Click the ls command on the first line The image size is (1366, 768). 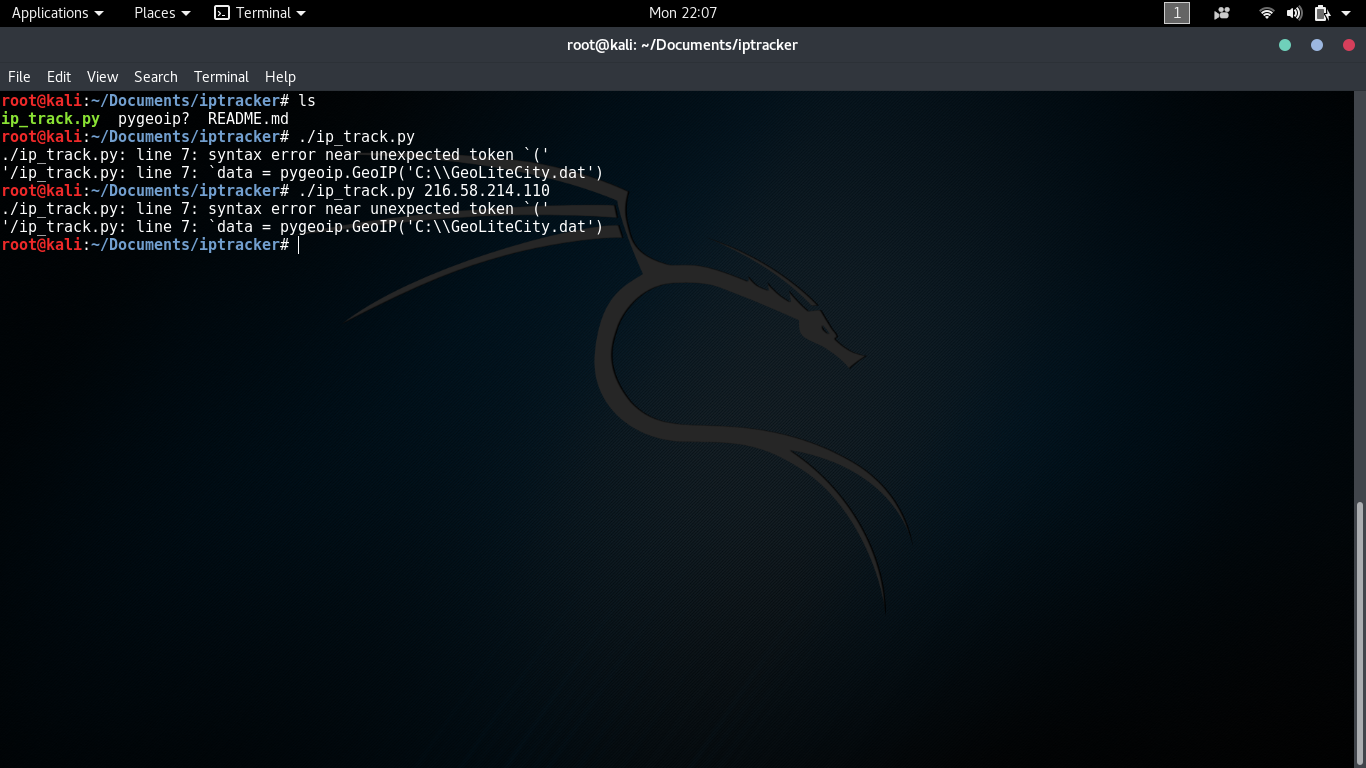point(307,101)
